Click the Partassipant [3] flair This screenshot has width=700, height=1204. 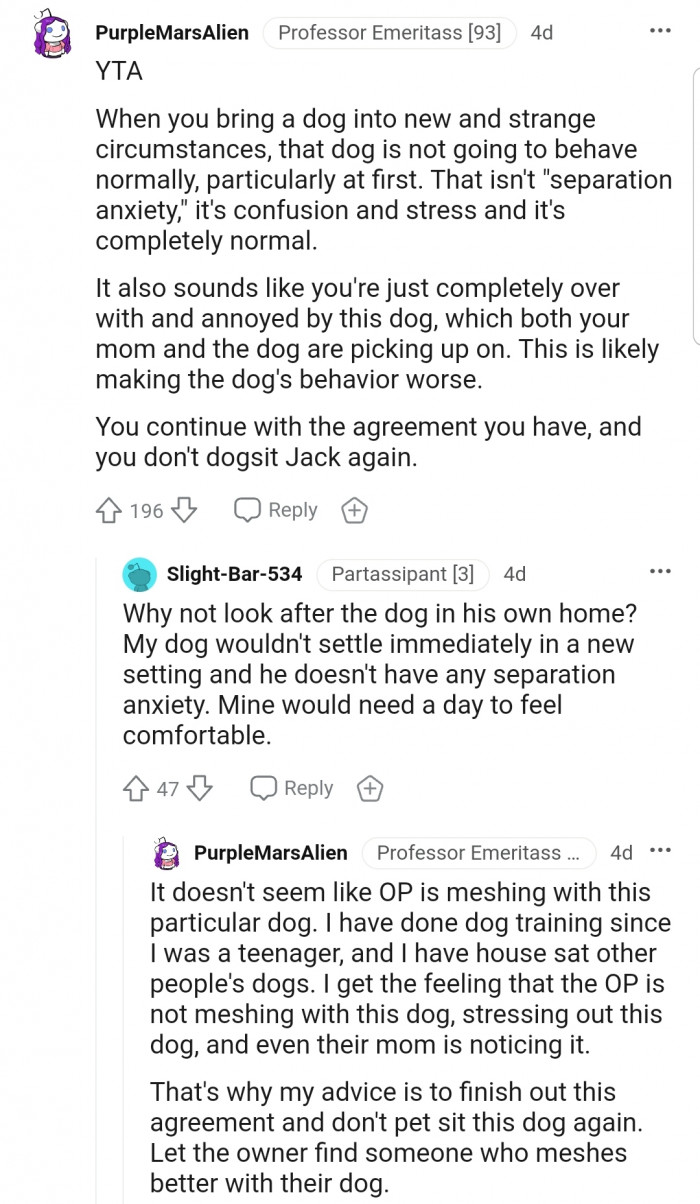pyautogui.click(x=402, y=574)
